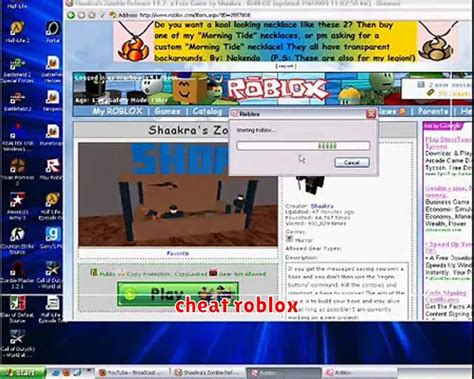Close the Roblox loading dialog

pyautogui.click(x=371, y=114)
